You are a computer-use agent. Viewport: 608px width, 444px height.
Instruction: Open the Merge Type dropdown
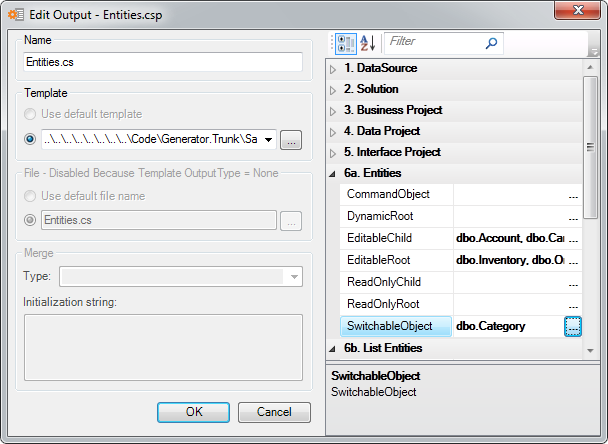pyautogui.click(x=294, y=276)
